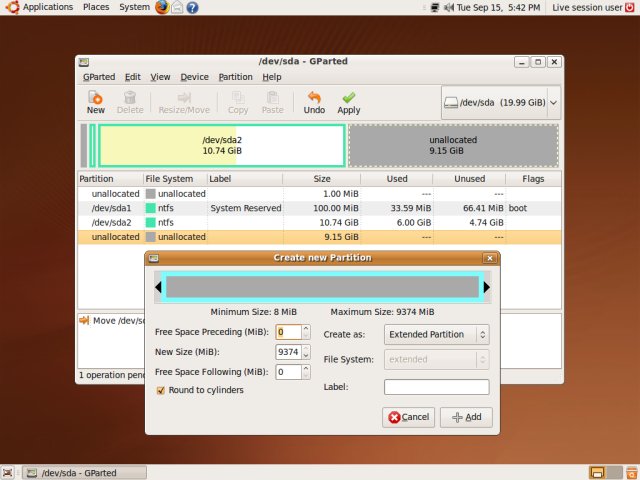Image resolution: width=640 pixels, height=480 pixels.
Task: Open the /dev/sda device selector dropdown
Action: click(500, 101)
